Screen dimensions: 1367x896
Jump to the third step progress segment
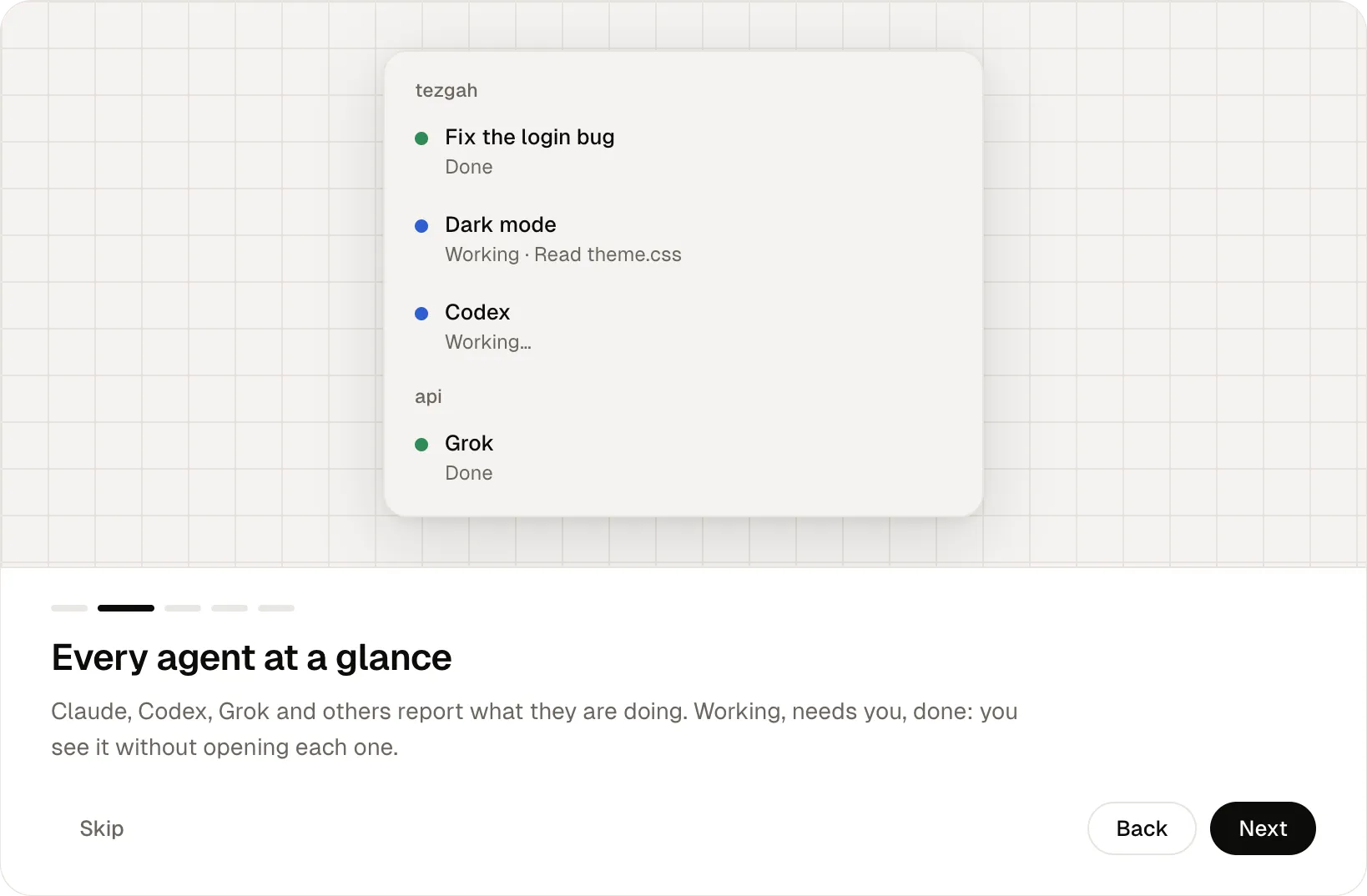(183, 608)
